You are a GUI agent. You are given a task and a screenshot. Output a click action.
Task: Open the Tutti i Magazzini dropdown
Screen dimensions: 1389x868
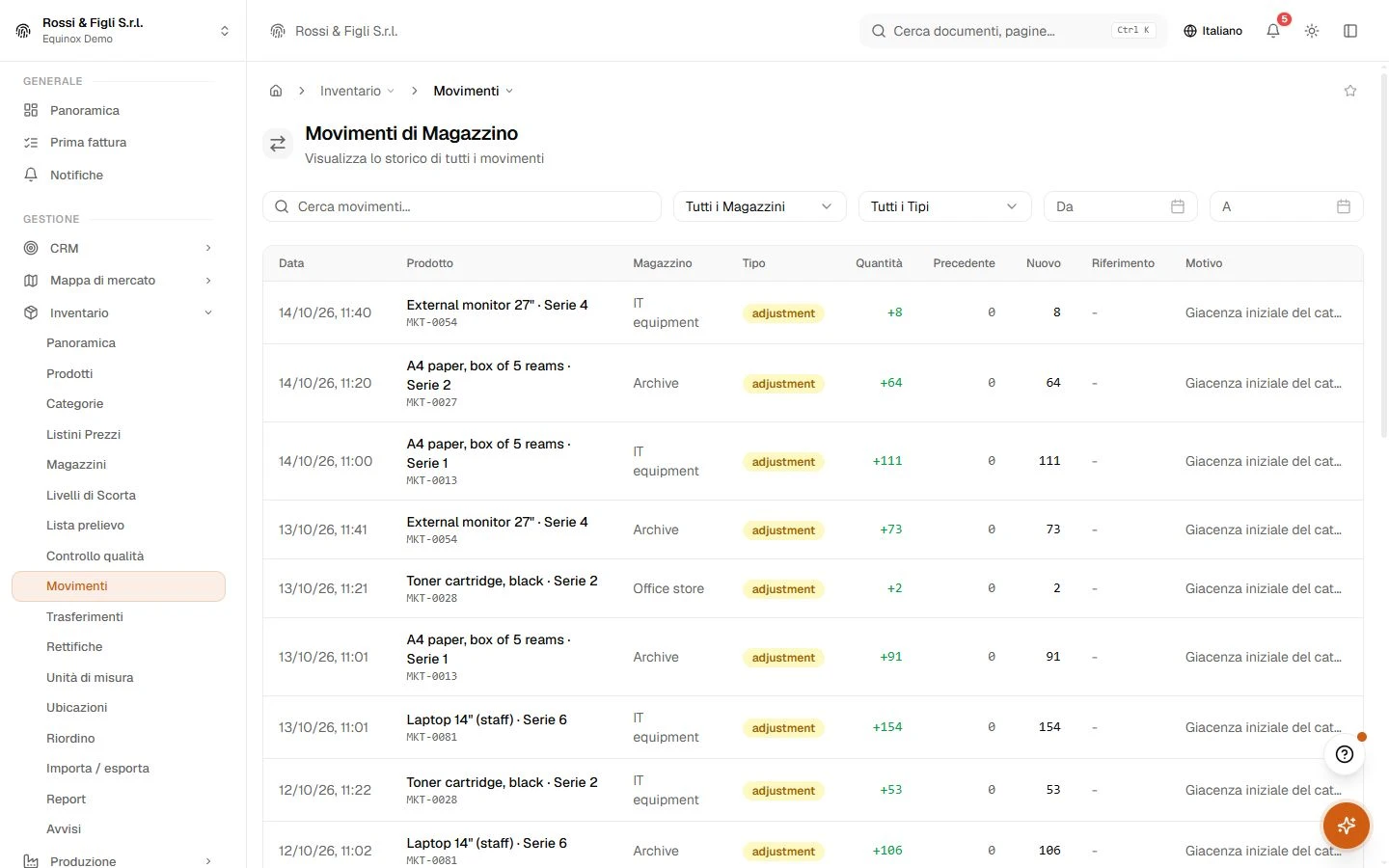click(x=759, y=206)
